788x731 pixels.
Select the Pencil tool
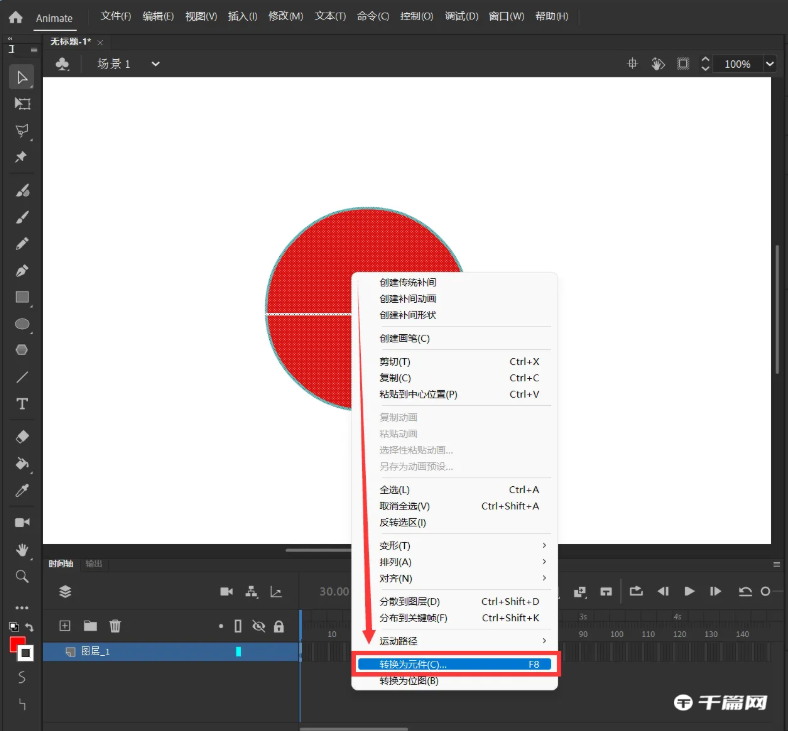coord(22,244)
